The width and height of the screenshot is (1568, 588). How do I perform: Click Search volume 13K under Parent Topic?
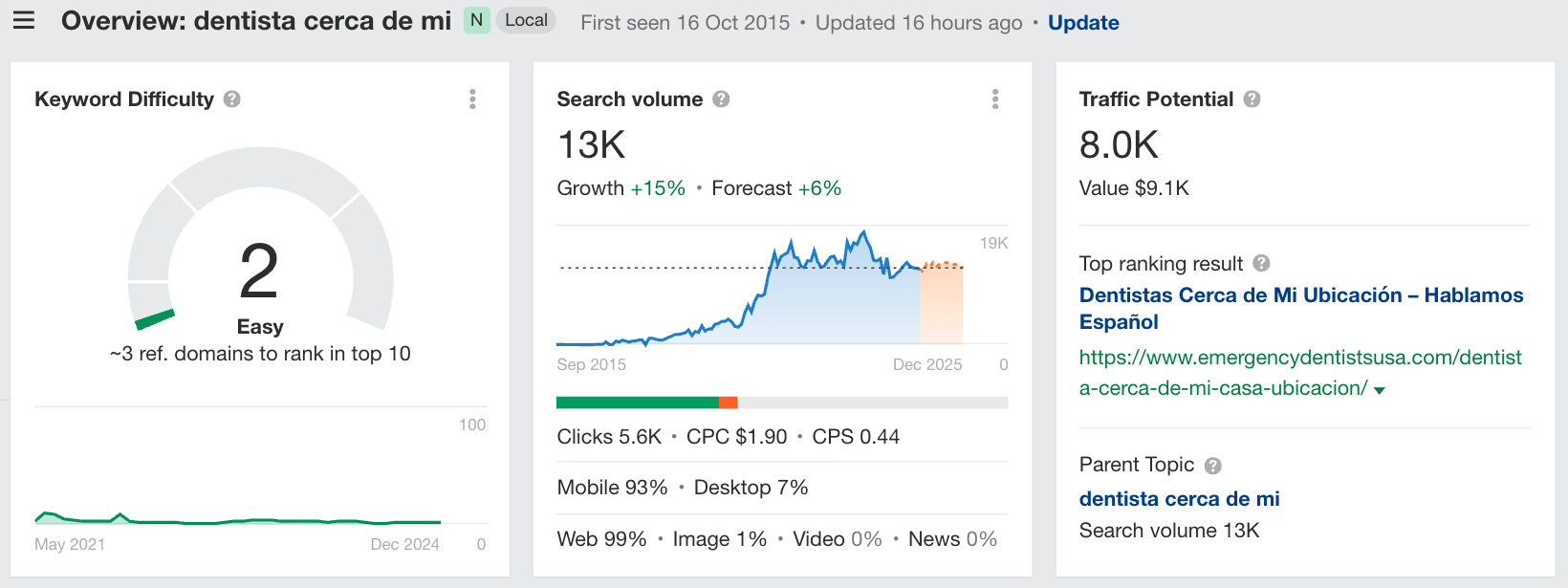[1169, 531]
